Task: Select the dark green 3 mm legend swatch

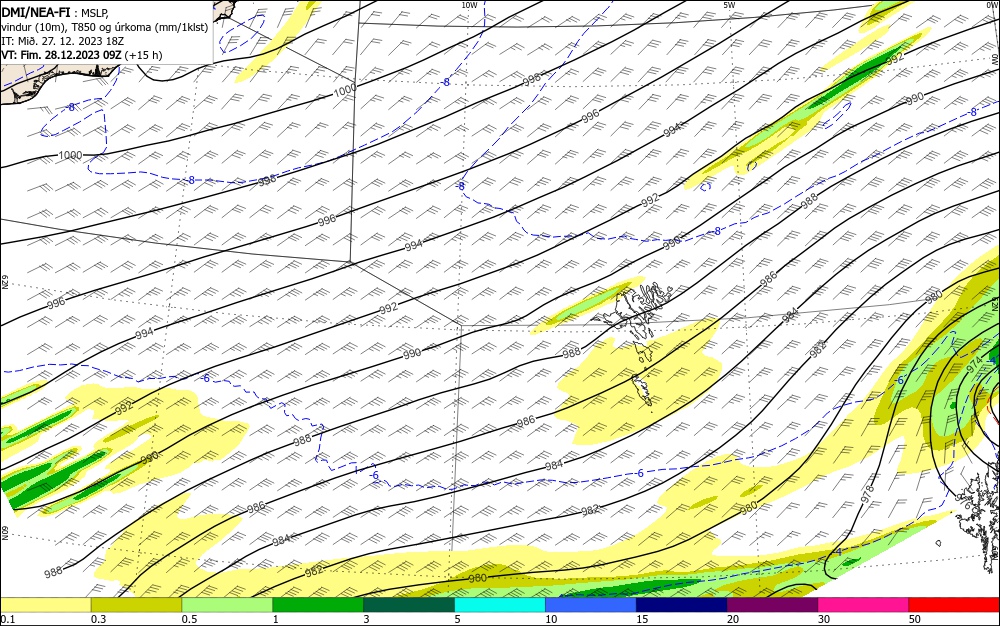Action: click(x=409, y=605)
